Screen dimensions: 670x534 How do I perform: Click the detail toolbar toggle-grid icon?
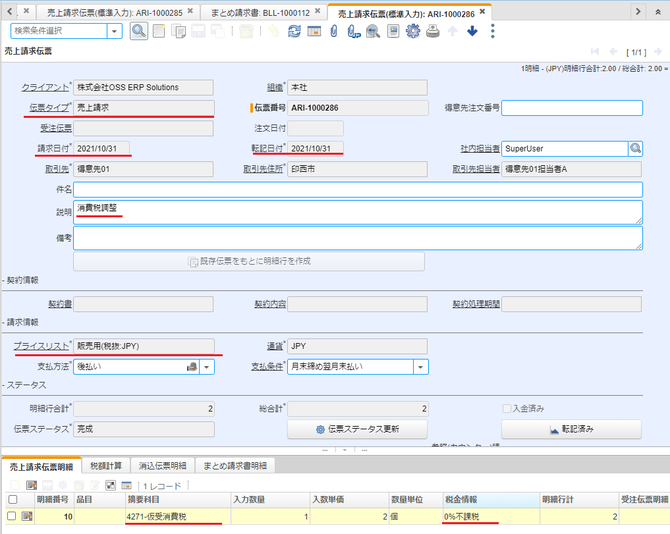tap(110, 485)
